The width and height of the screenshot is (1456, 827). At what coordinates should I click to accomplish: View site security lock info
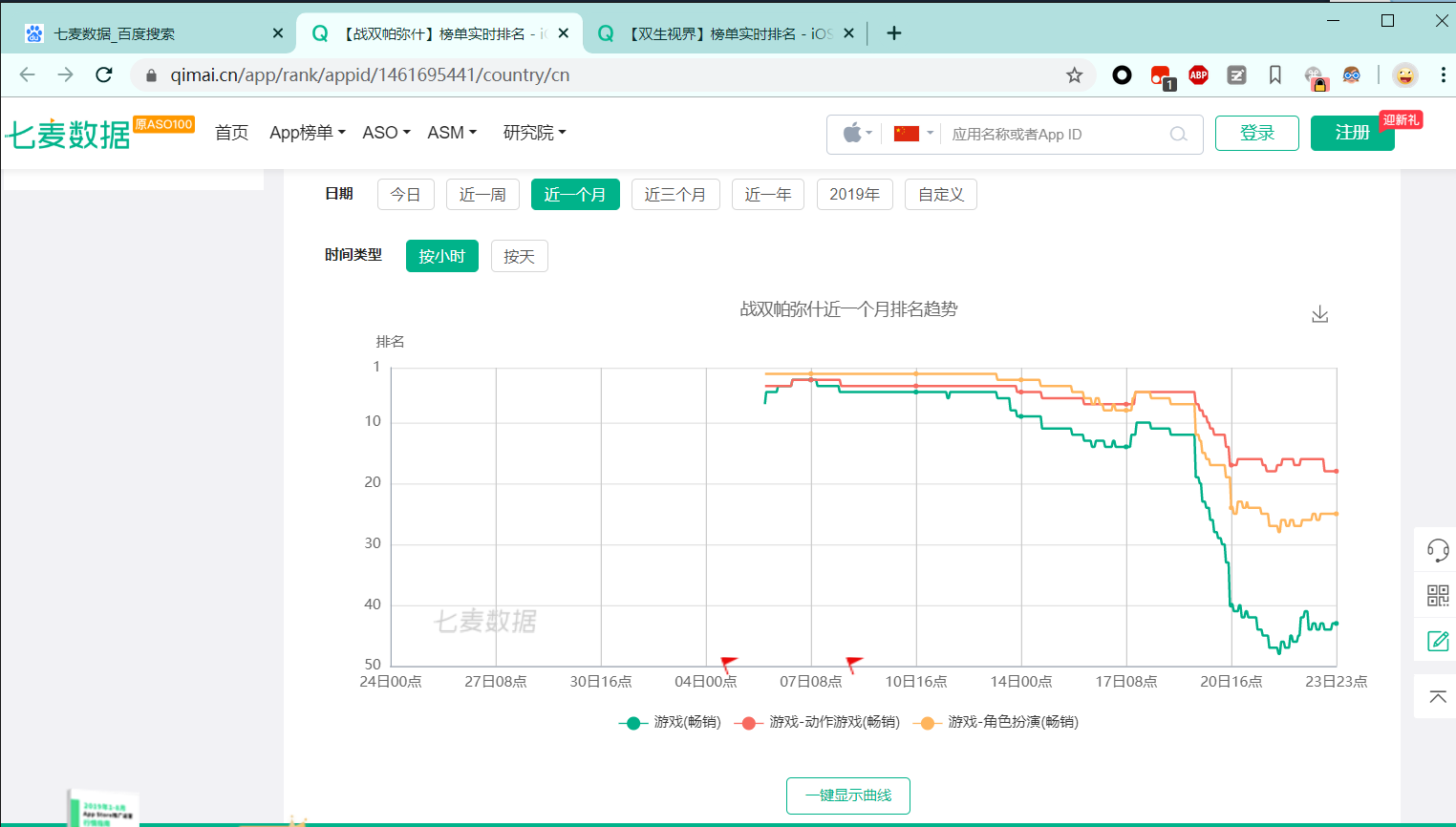(x=151, y=74)
